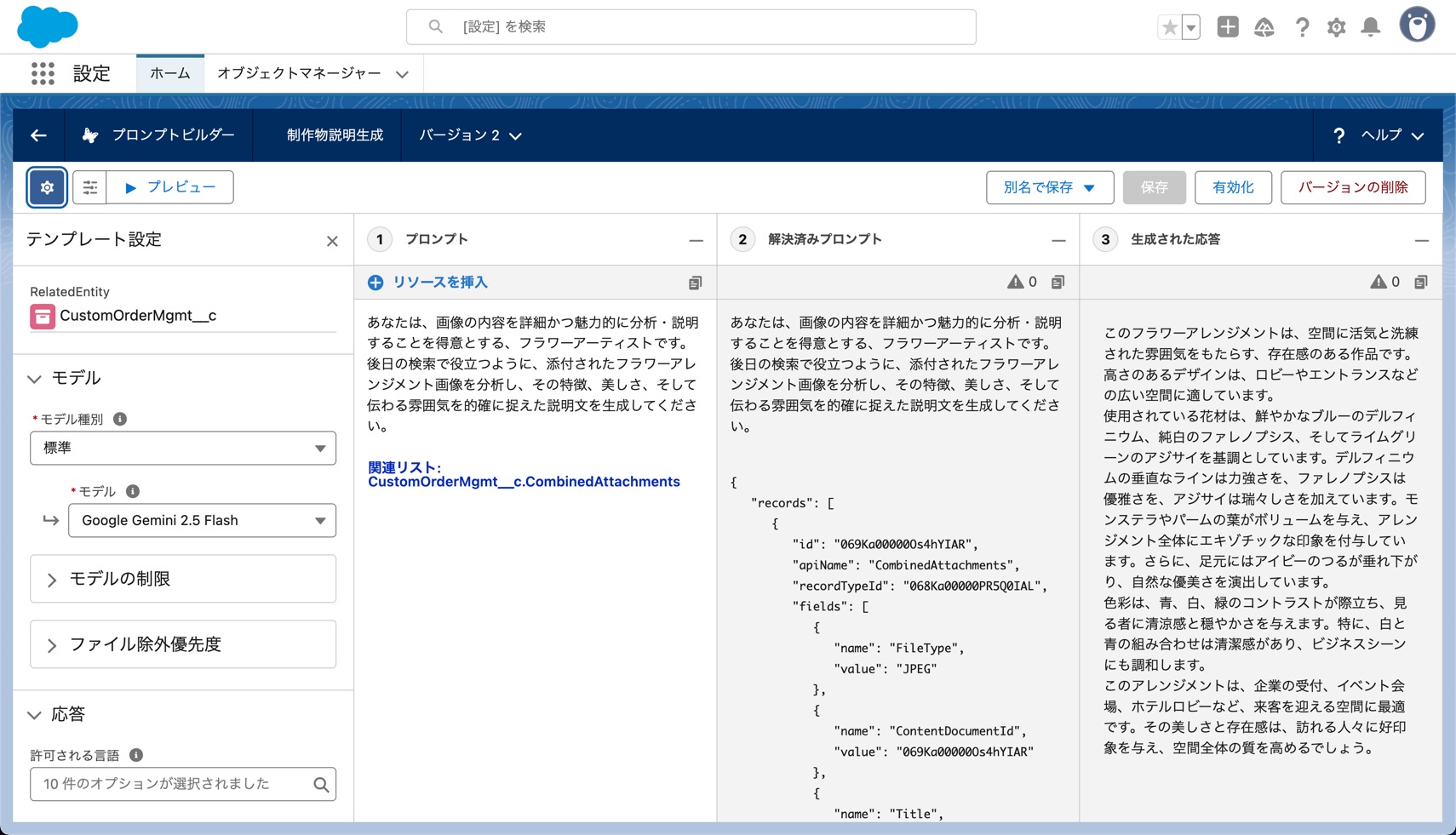
Task: Click the リソースを挿入 link
Action: click(x=439, y=283)
